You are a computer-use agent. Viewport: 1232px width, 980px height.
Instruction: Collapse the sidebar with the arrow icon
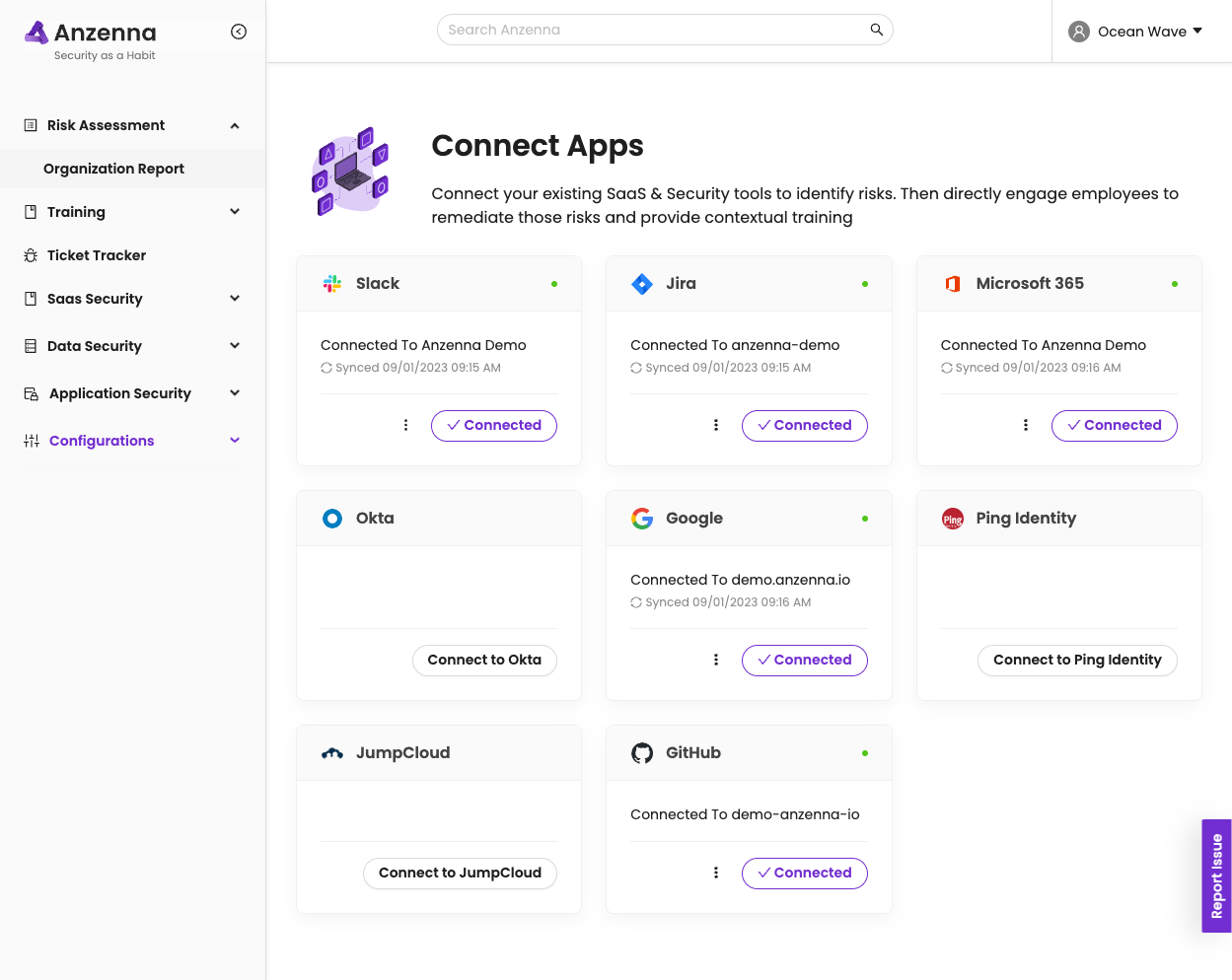(x=239, y=32)
